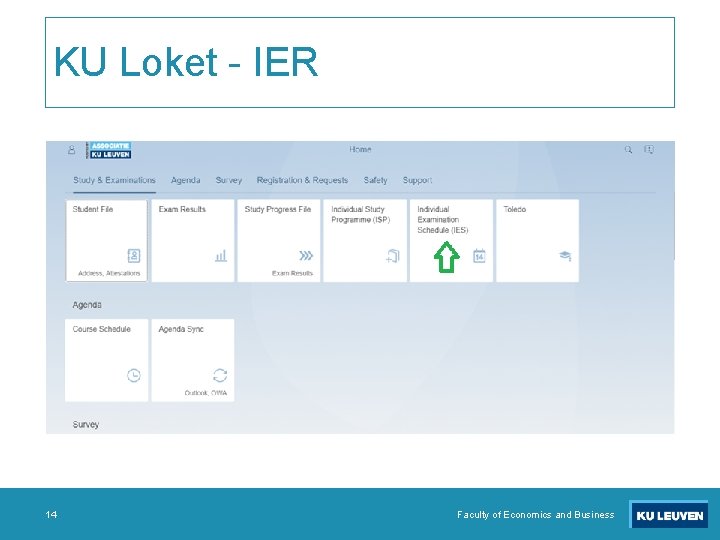
Task: Click the Individual Study Programme documents icon
Action: pyautogui.click(x=393, y=256)
